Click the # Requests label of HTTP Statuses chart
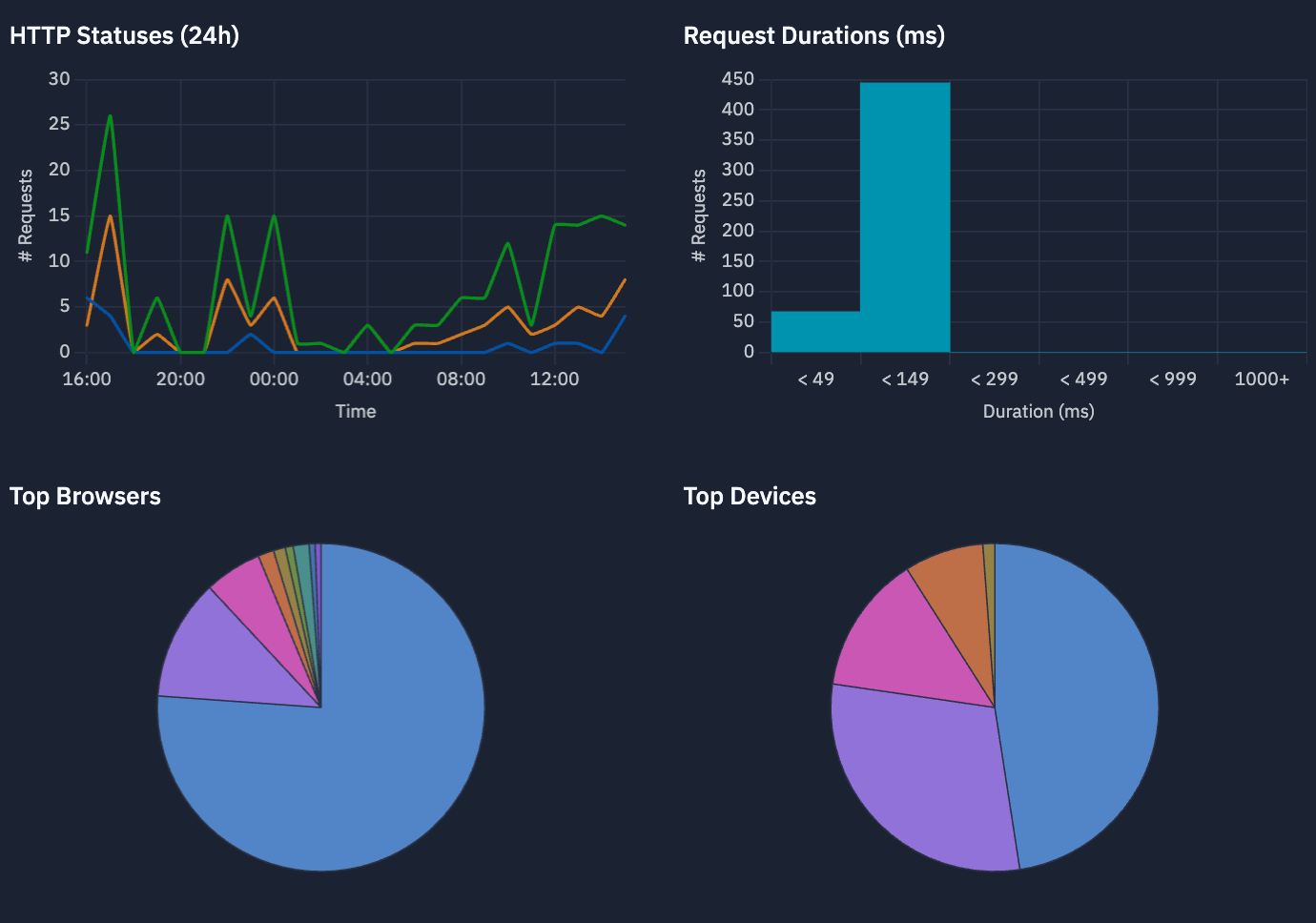This screenshot has height=923, width=1316. 26,215
